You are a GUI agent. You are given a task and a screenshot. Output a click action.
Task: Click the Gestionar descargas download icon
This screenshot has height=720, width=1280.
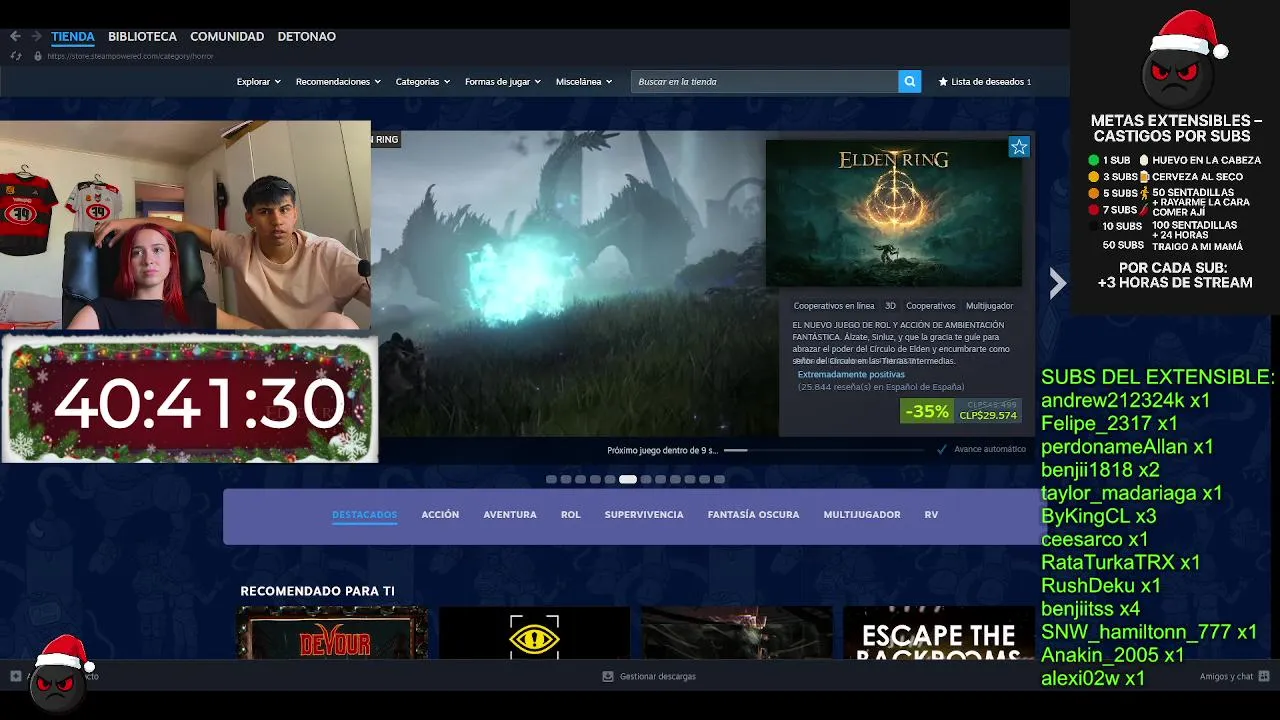(607, 676)
